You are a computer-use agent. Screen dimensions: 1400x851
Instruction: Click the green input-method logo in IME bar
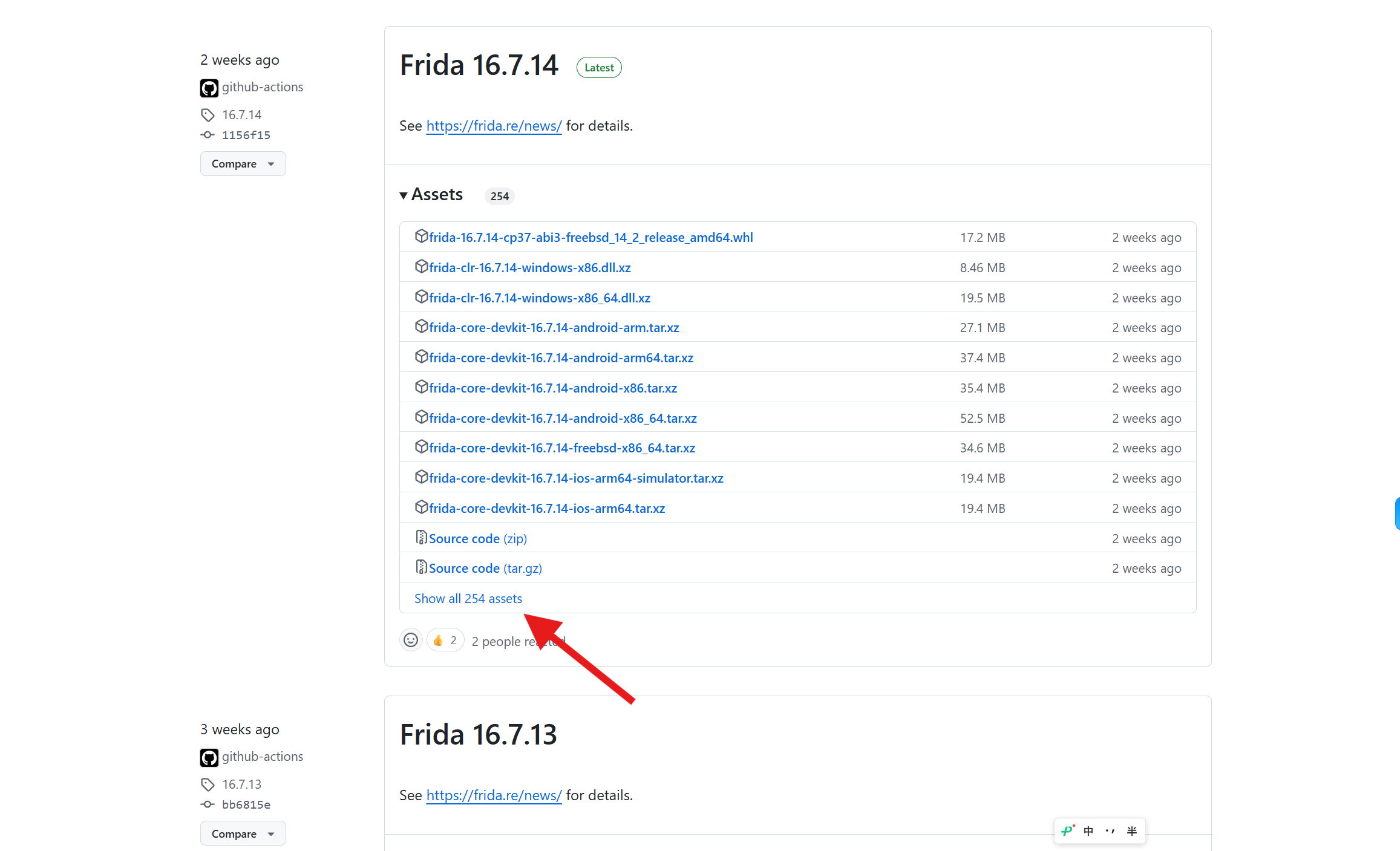click(x=1068, y=830)
